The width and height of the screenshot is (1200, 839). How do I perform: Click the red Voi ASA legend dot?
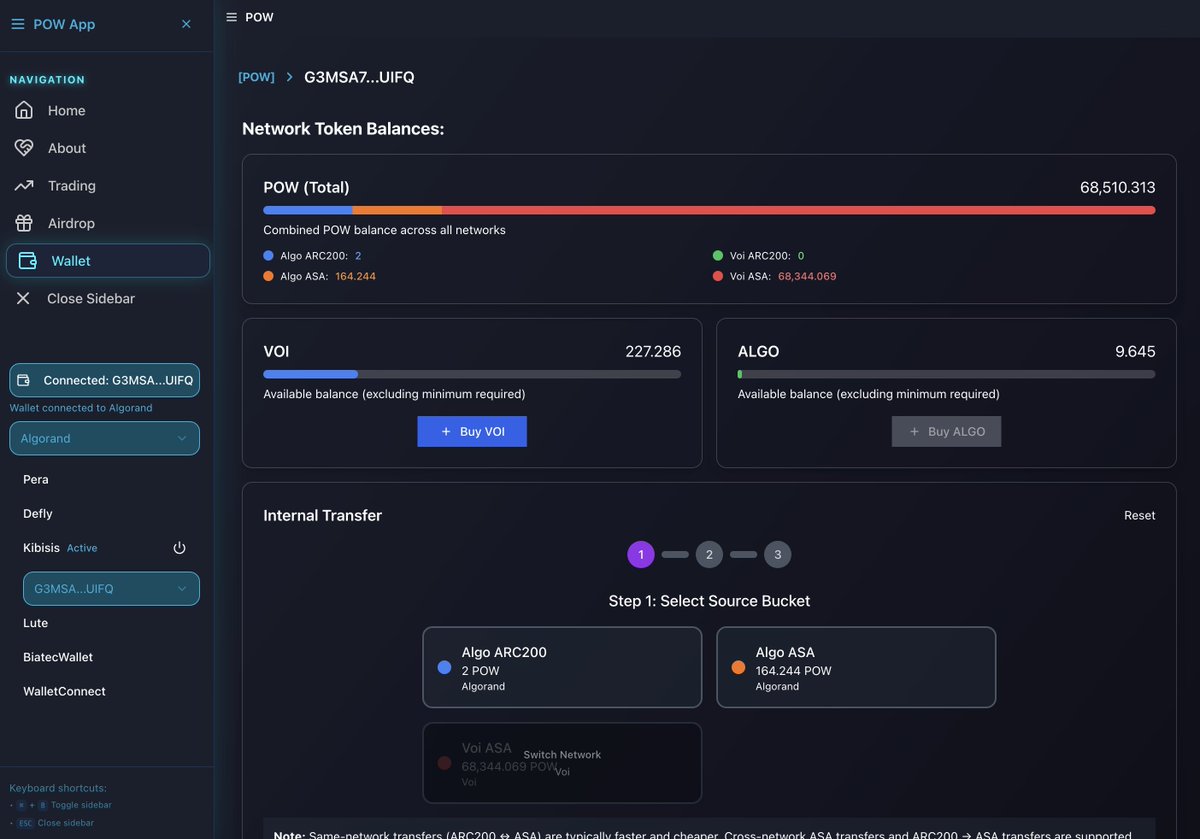pyautogui.click(x=718, y=276)
